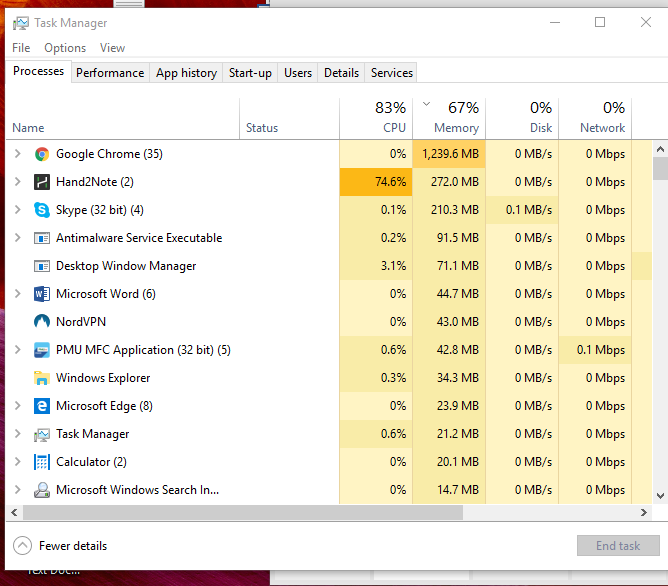Click the horizontal scrollbar thumb
668x586 pixels.
(x=243, y=512)
